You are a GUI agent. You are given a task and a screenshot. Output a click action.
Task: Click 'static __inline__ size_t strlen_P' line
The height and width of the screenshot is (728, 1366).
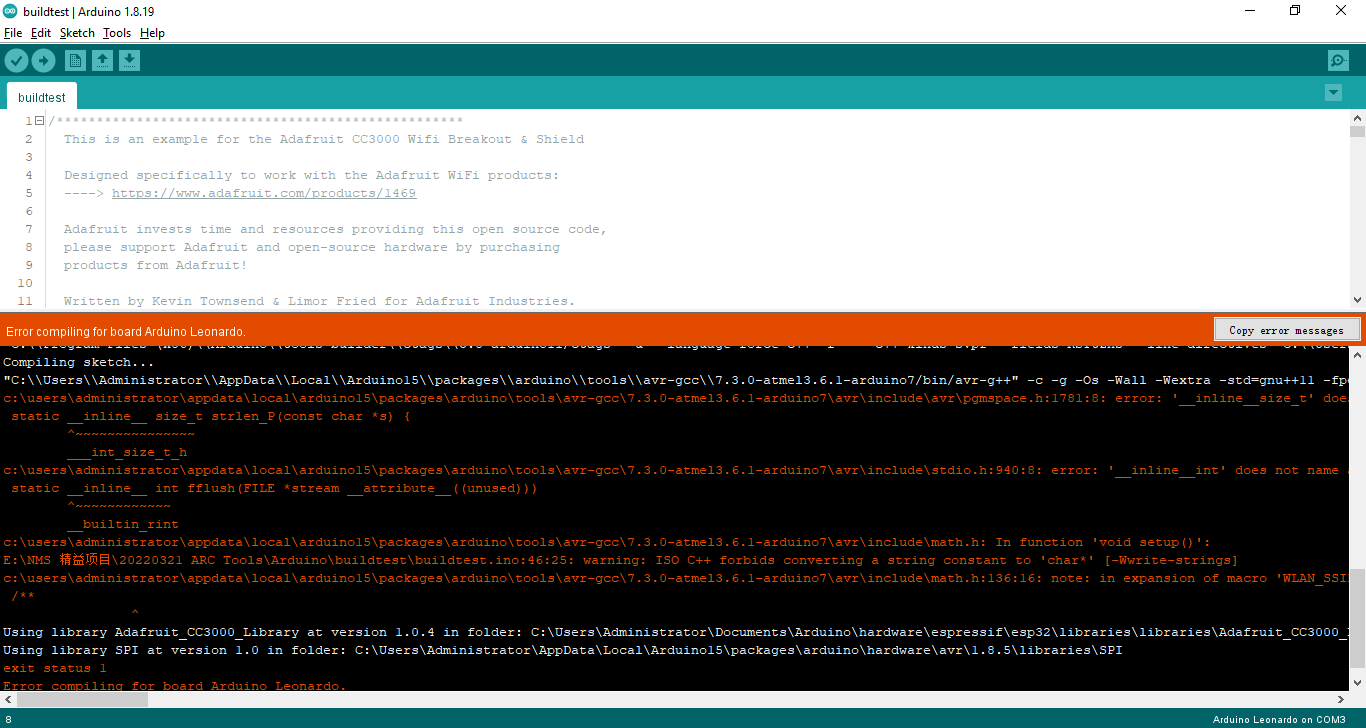click(x=211, y=416)
